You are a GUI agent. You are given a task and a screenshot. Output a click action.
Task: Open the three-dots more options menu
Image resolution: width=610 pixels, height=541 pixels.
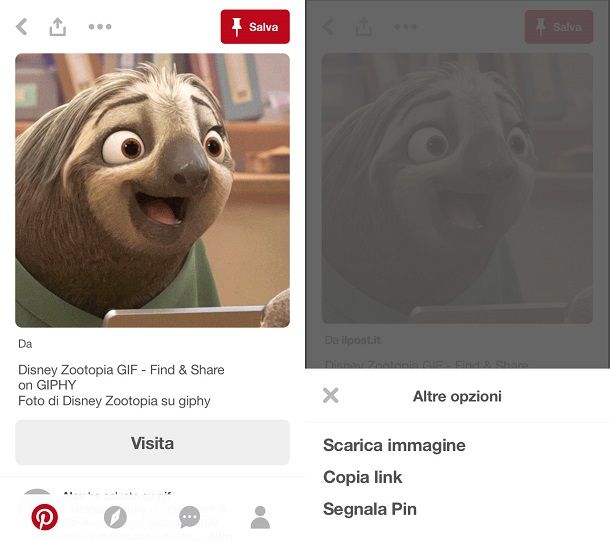tap(100, 27)
